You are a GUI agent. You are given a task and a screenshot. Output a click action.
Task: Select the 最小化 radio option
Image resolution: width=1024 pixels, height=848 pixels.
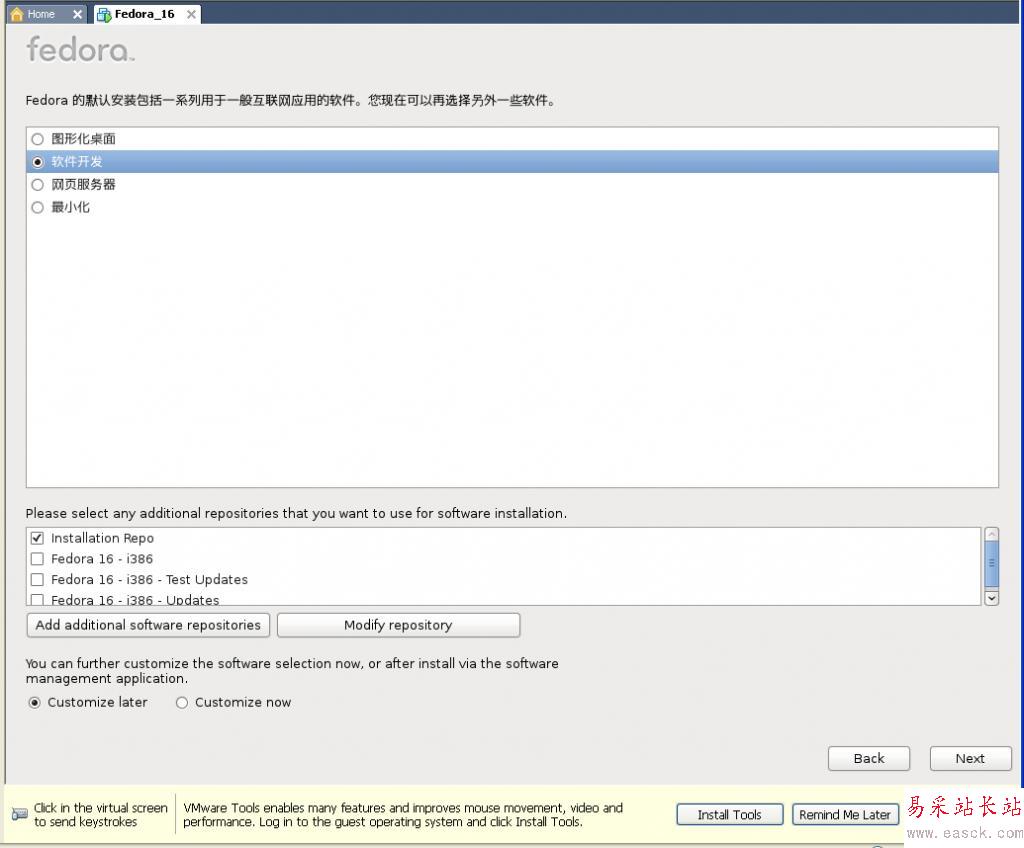click(x=38, y=208)
